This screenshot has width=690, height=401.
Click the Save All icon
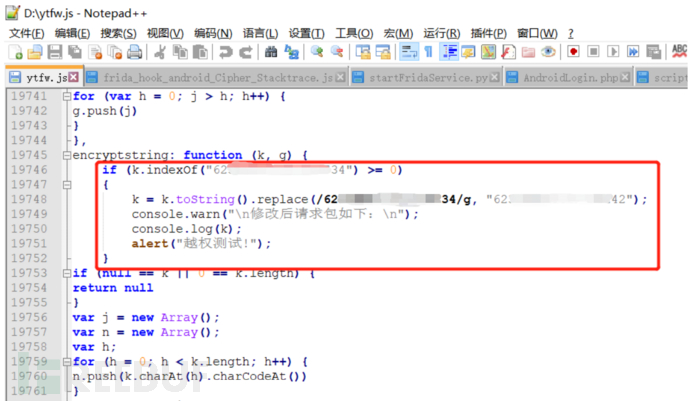[75, 52]
